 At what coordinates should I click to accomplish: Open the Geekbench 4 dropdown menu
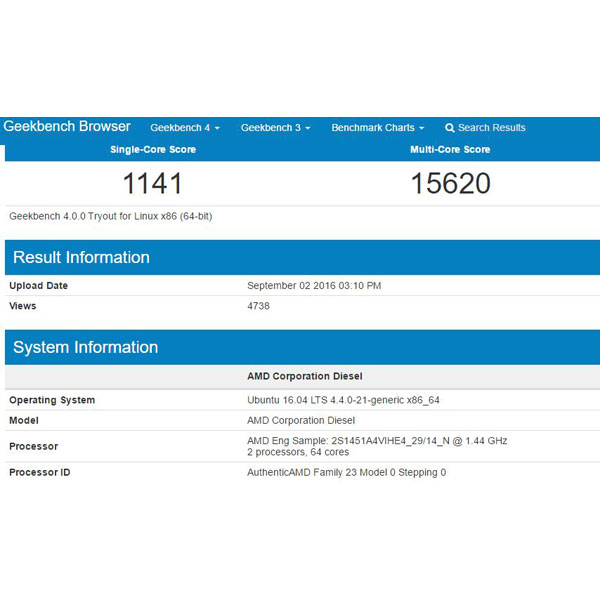[185, 127]
